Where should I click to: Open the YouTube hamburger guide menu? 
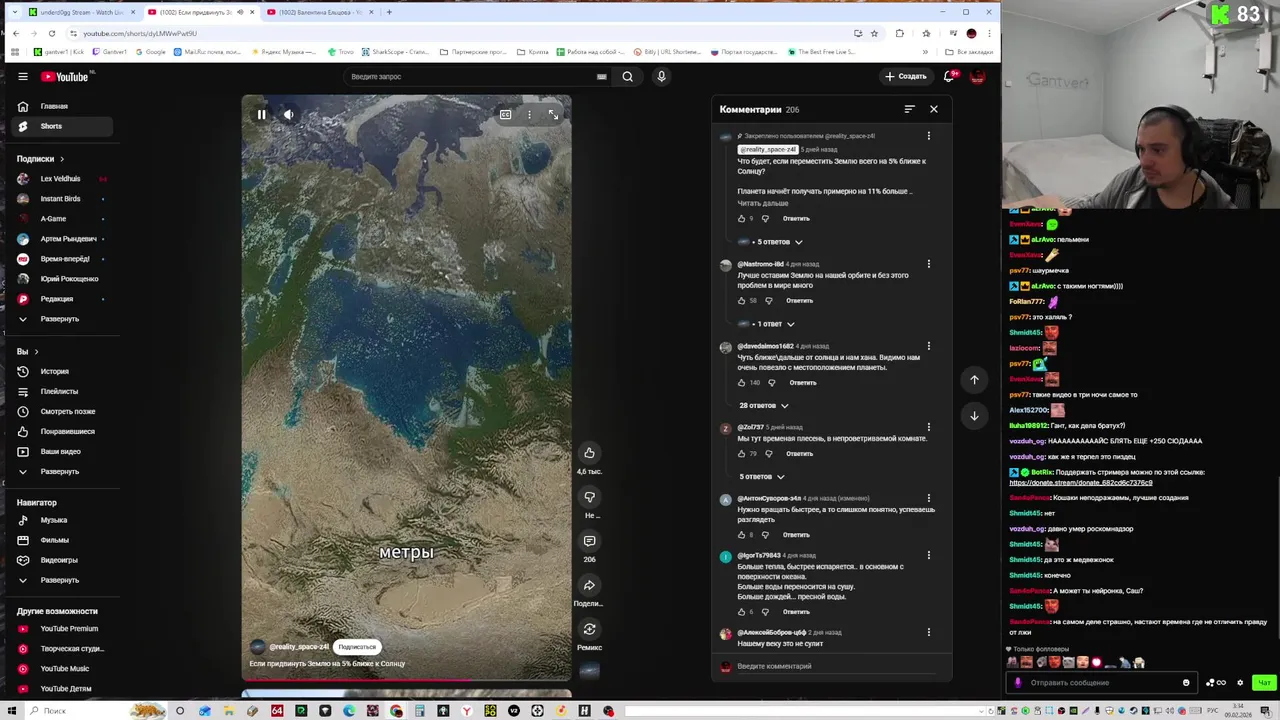point(22,76)
